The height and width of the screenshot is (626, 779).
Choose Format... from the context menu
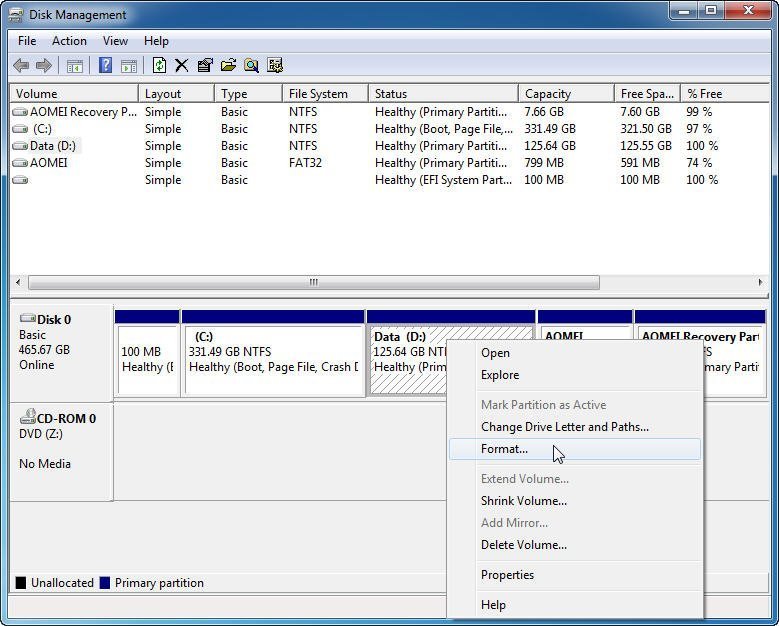(x=504, y=449)
